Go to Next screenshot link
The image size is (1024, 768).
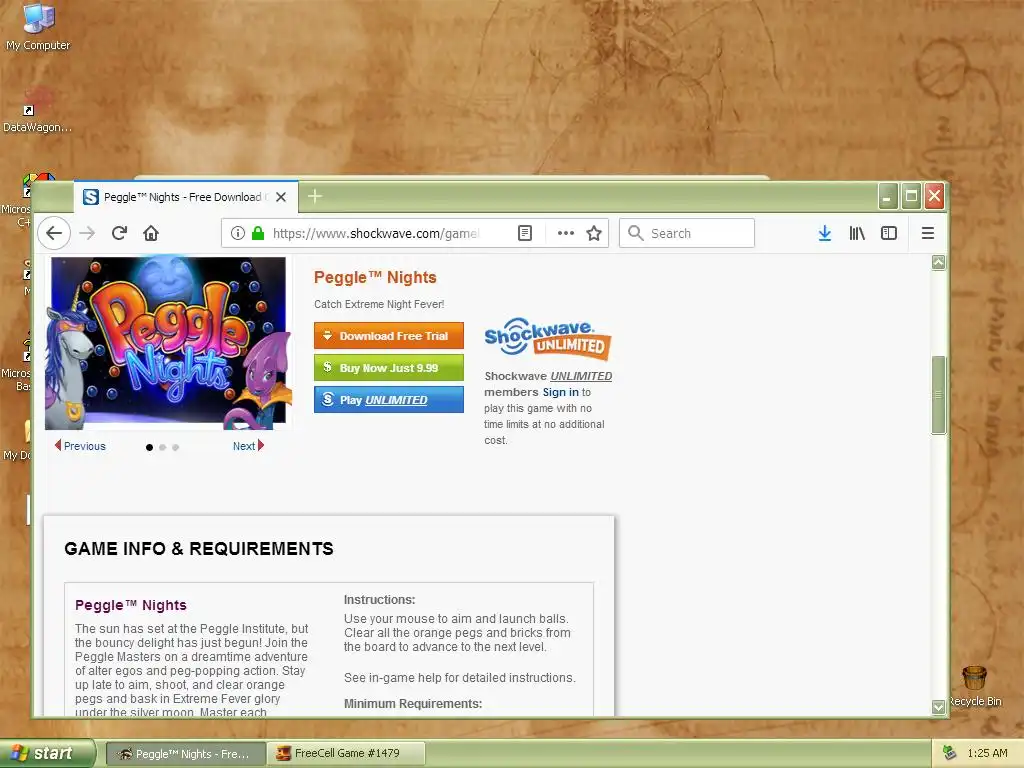(x=248, y=446)
